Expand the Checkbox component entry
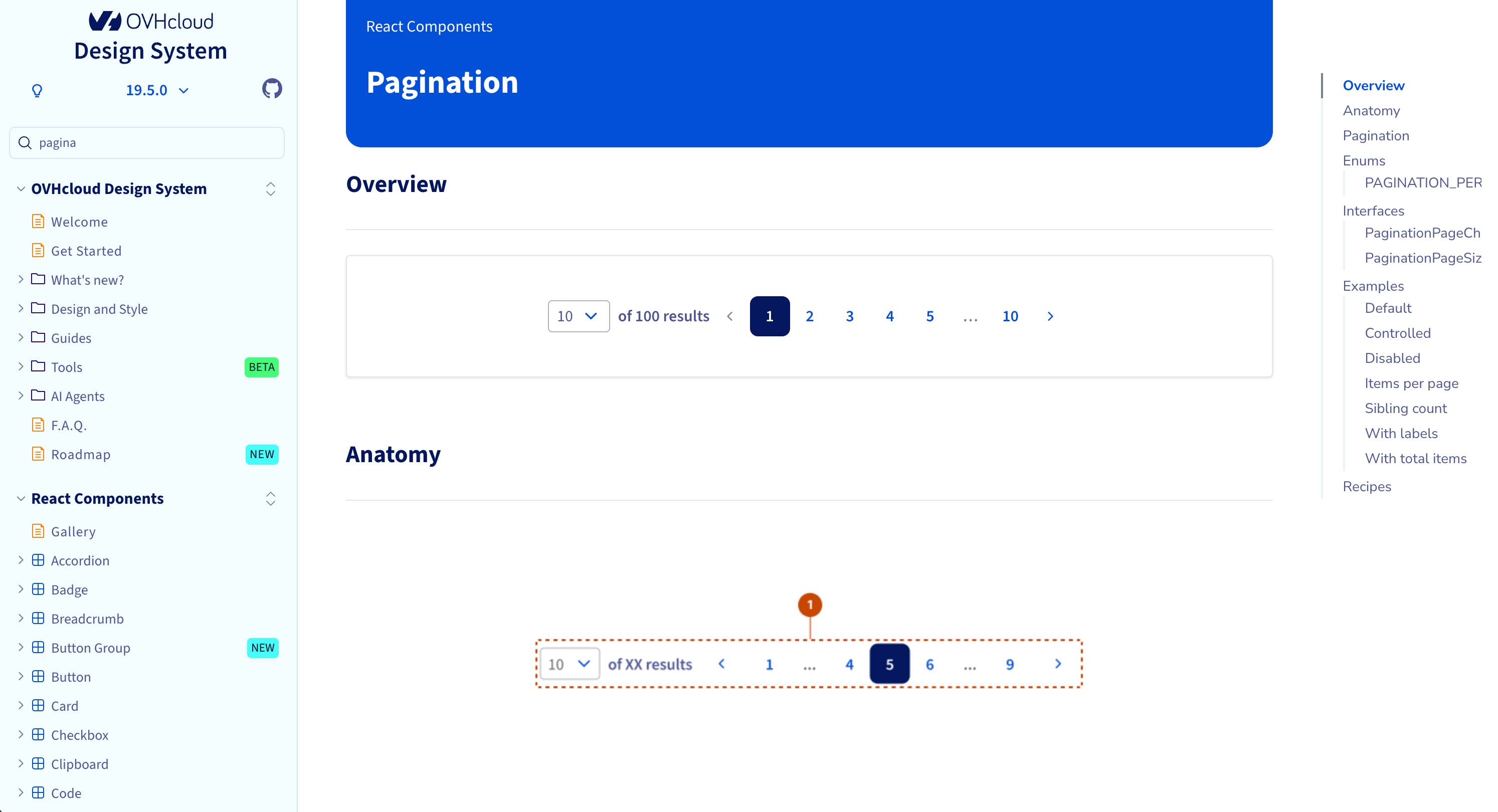Screen dimensions: 1498x812 [x=21, y=734]
